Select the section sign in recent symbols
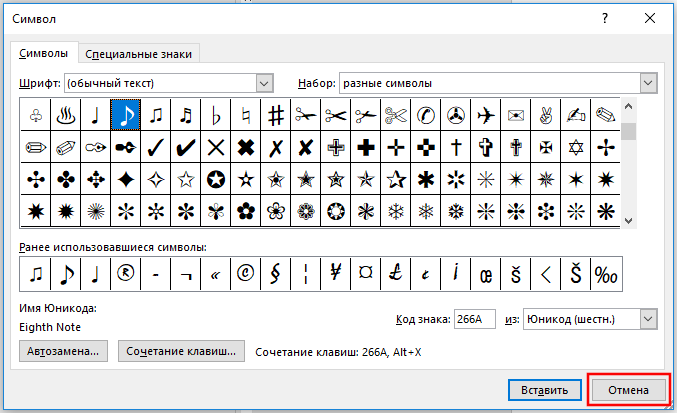Viewport: 677px width, 413px height. pyautogui.click(x=275, y=274)
